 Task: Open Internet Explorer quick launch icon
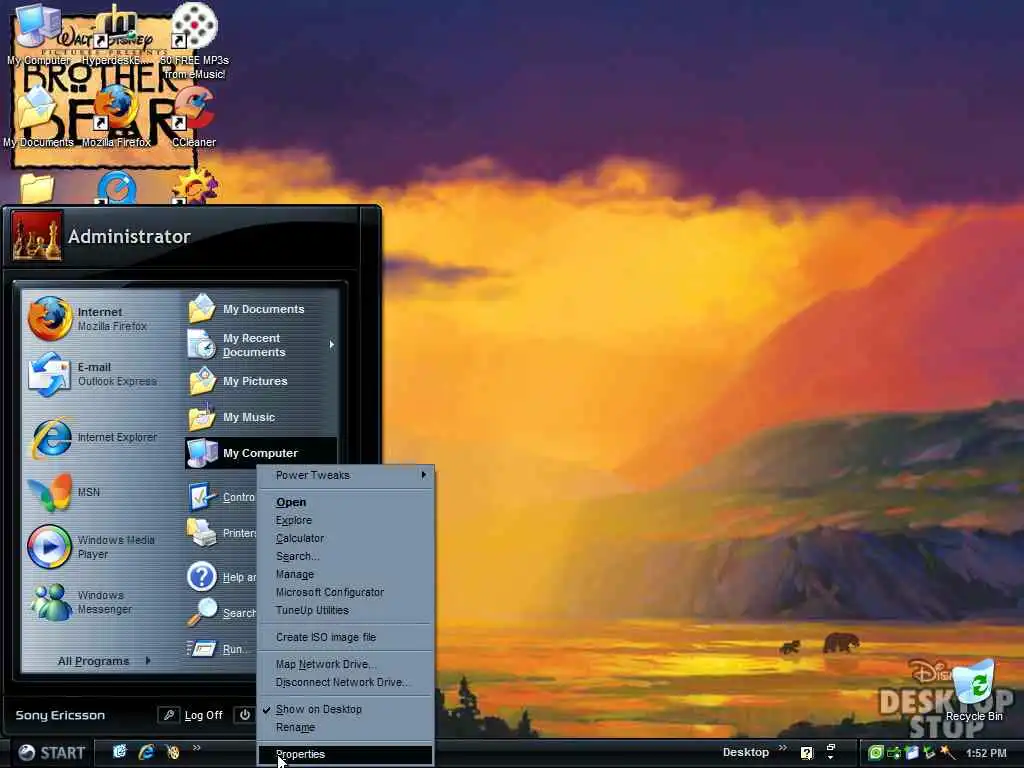[x=146, y=752]
